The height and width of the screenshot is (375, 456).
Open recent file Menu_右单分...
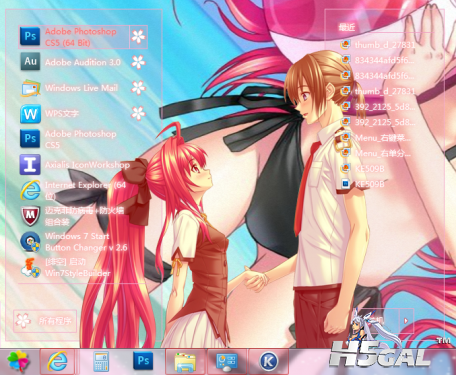tap(377, 153)
